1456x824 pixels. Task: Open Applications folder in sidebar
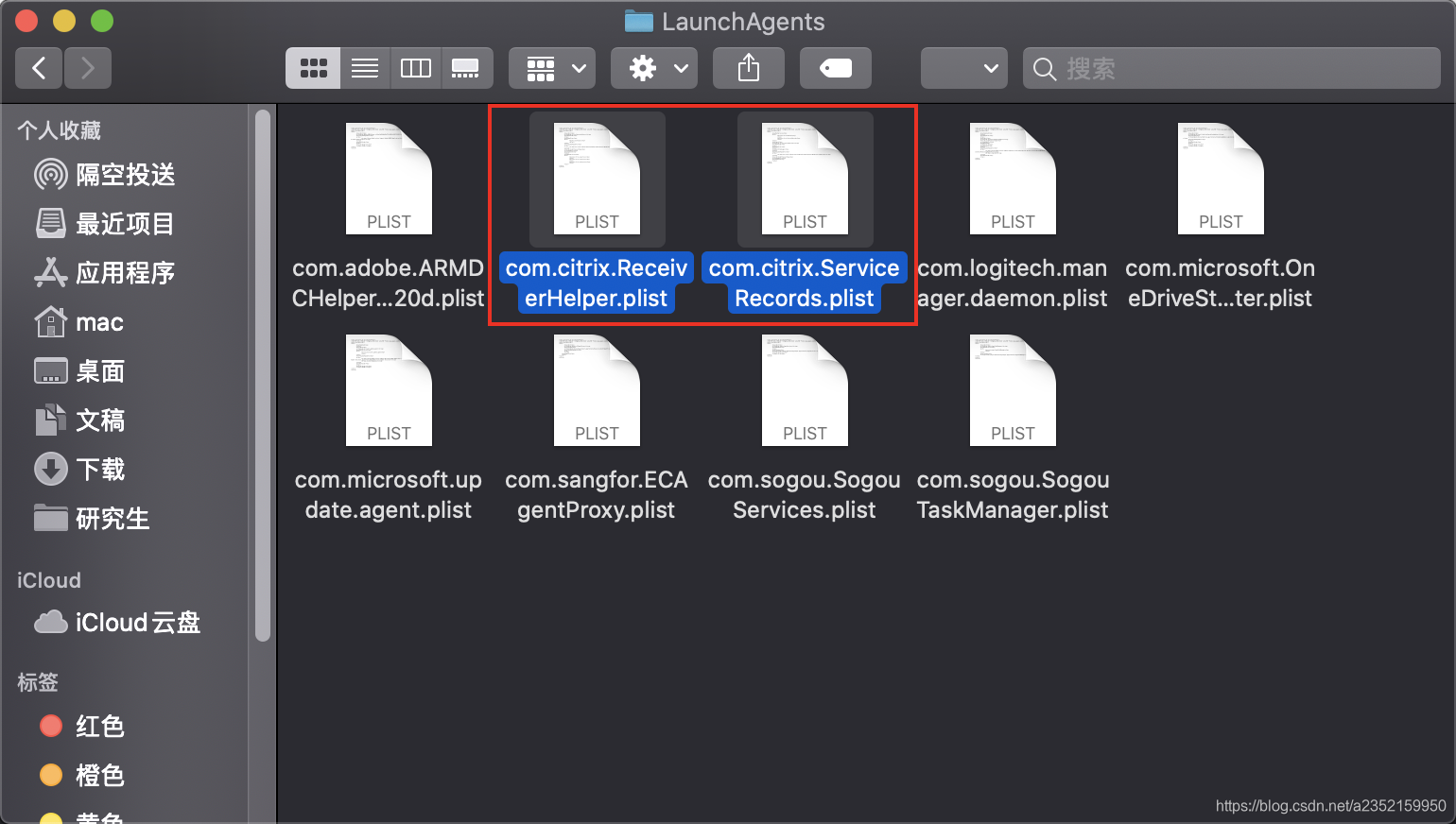click(x=125, y=273)
